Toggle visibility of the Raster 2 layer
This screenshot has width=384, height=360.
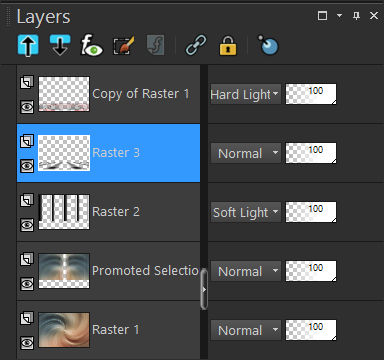coord(27,225)
